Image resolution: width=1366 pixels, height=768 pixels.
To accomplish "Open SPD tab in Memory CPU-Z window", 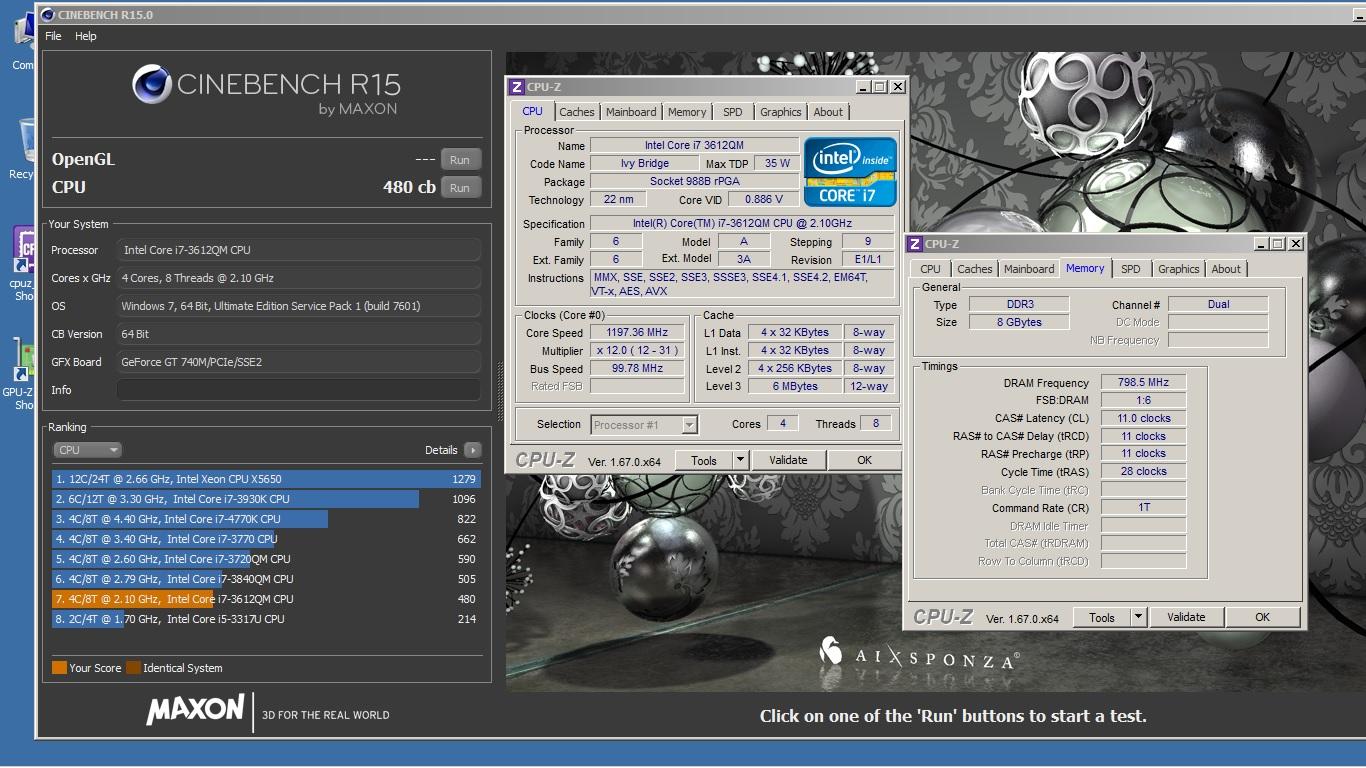I will pyautogui.click(x=1131, y=269).
